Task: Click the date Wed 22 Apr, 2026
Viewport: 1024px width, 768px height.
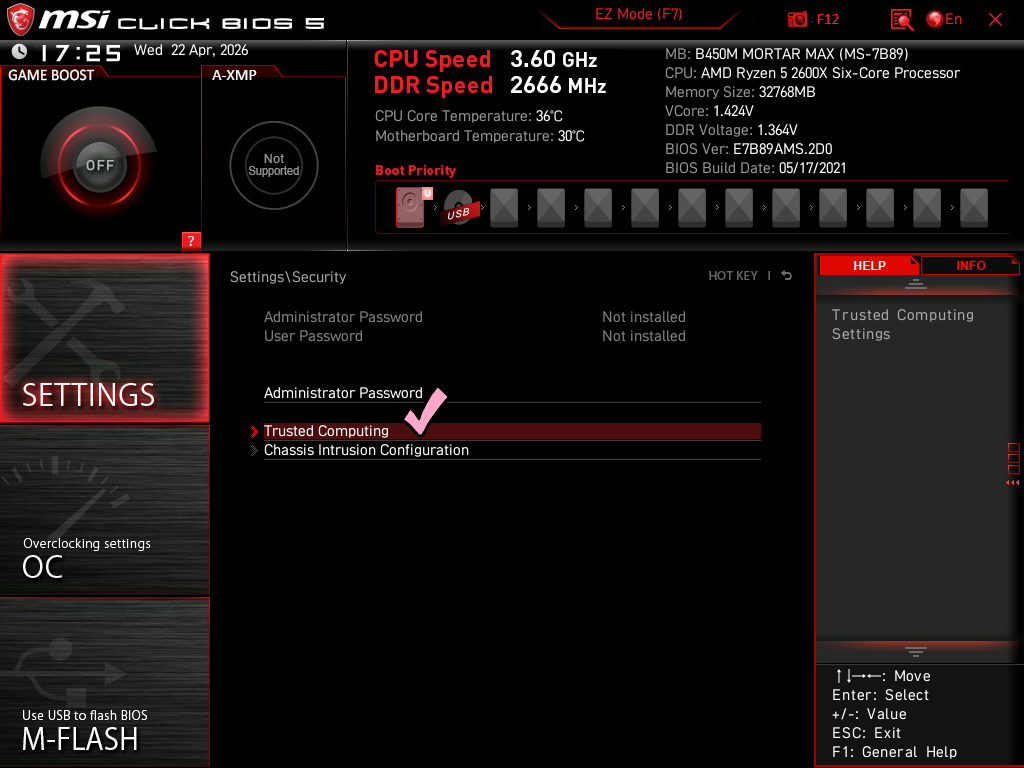Action: (x=191, y=50)
